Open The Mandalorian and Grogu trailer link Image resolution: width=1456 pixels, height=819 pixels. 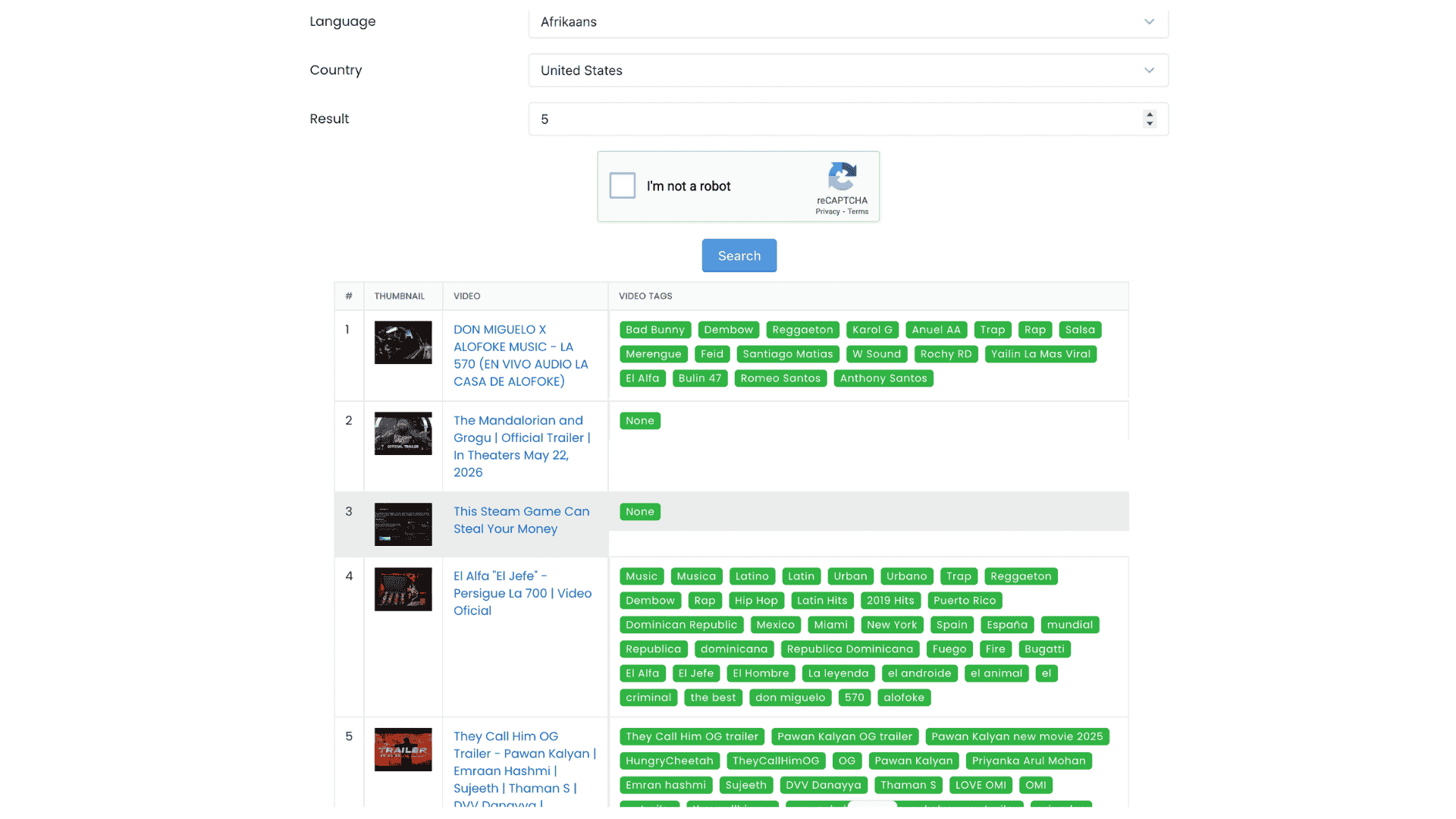pyautogui.click(x=522, y=446)
